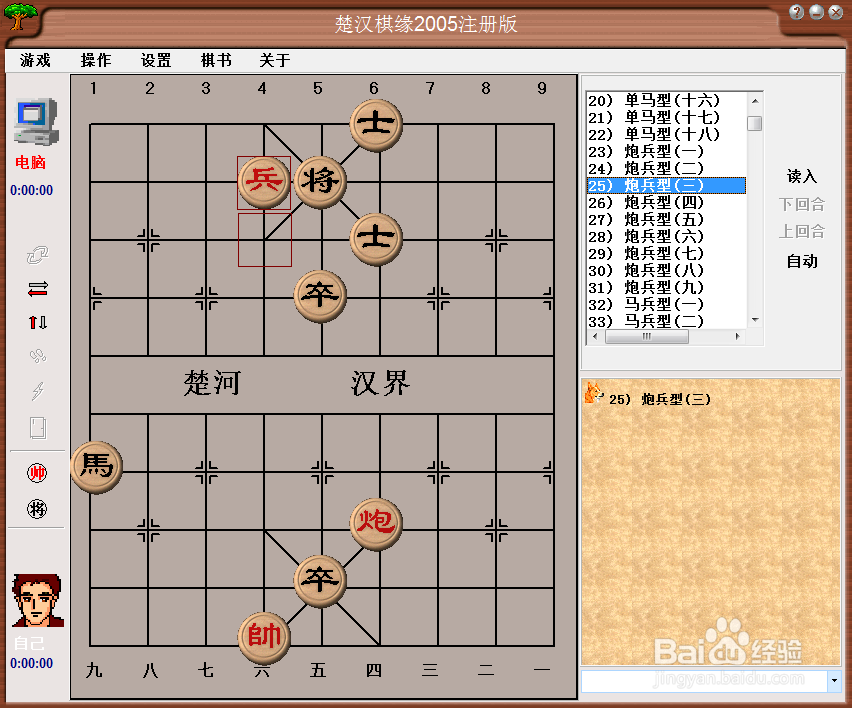Click the vertical scrollbar thumb of list

click(x=755, y=123)
